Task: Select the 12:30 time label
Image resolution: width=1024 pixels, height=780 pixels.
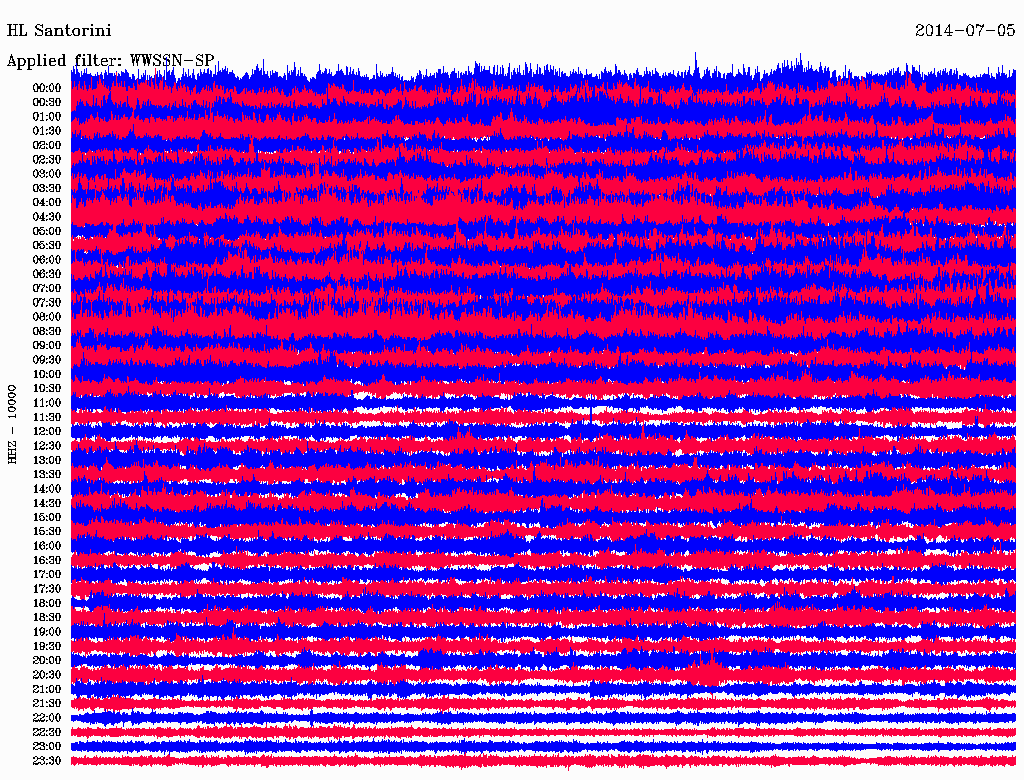Action: point(47,446)
